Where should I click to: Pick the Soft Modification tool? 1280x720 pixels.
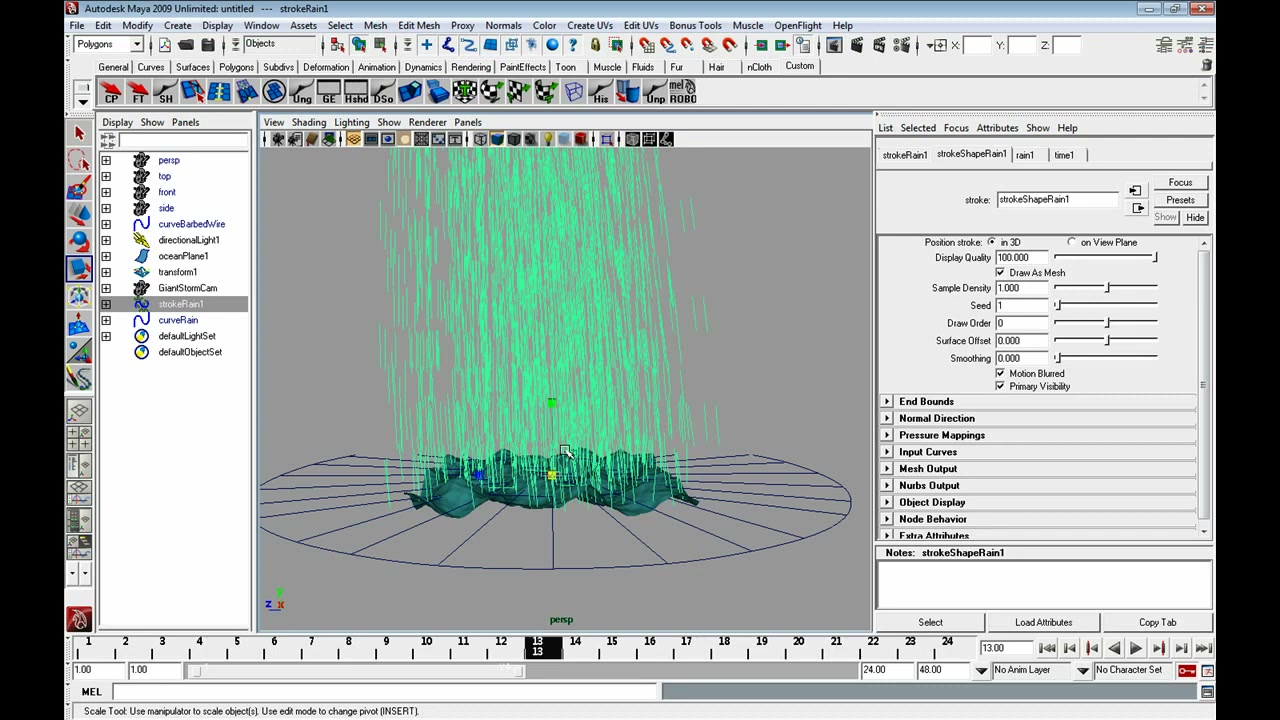click(x=79, y=323)
